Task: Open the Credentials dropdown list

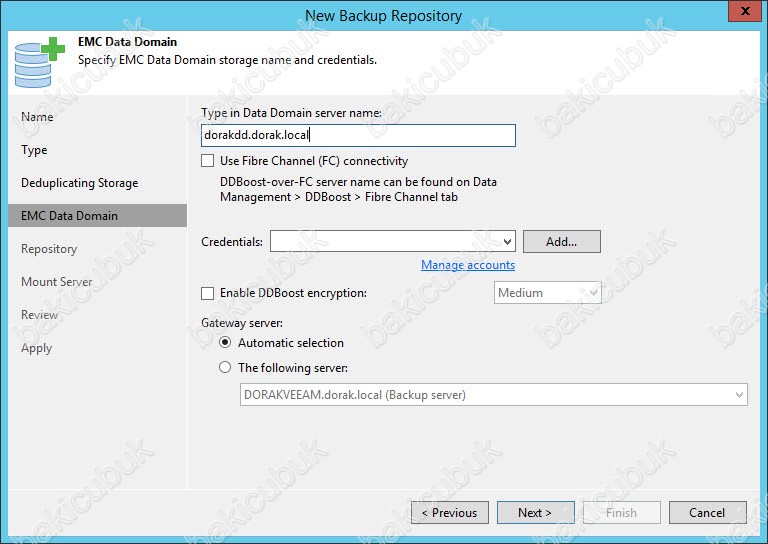Action: (x=506, y=241)
